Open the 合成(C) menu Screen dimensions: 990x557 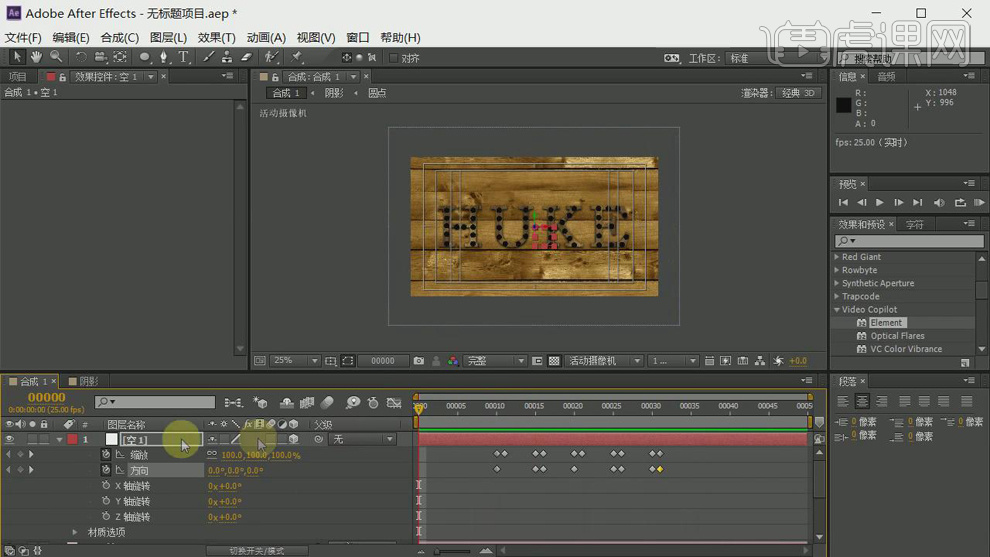coord(119,37)
